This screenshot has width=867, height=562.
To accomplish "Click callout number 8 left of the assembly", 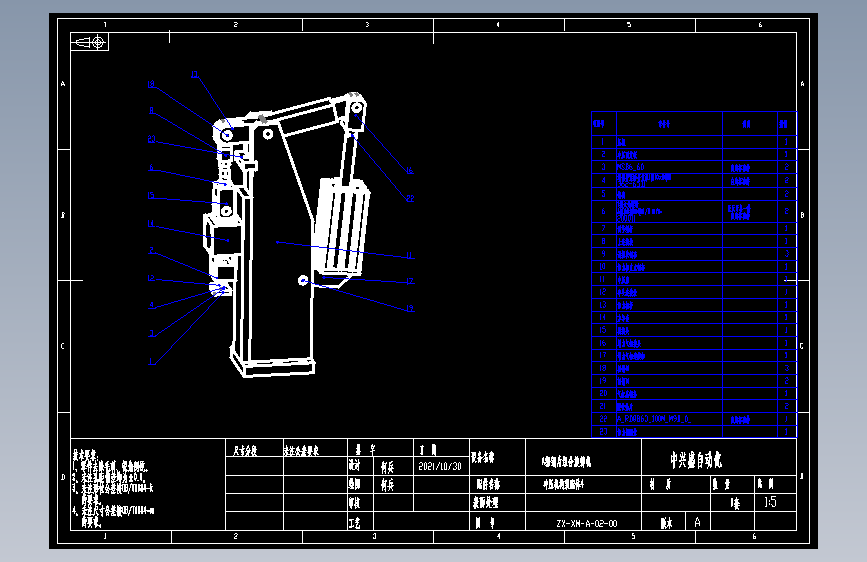I will click(152, 111).
